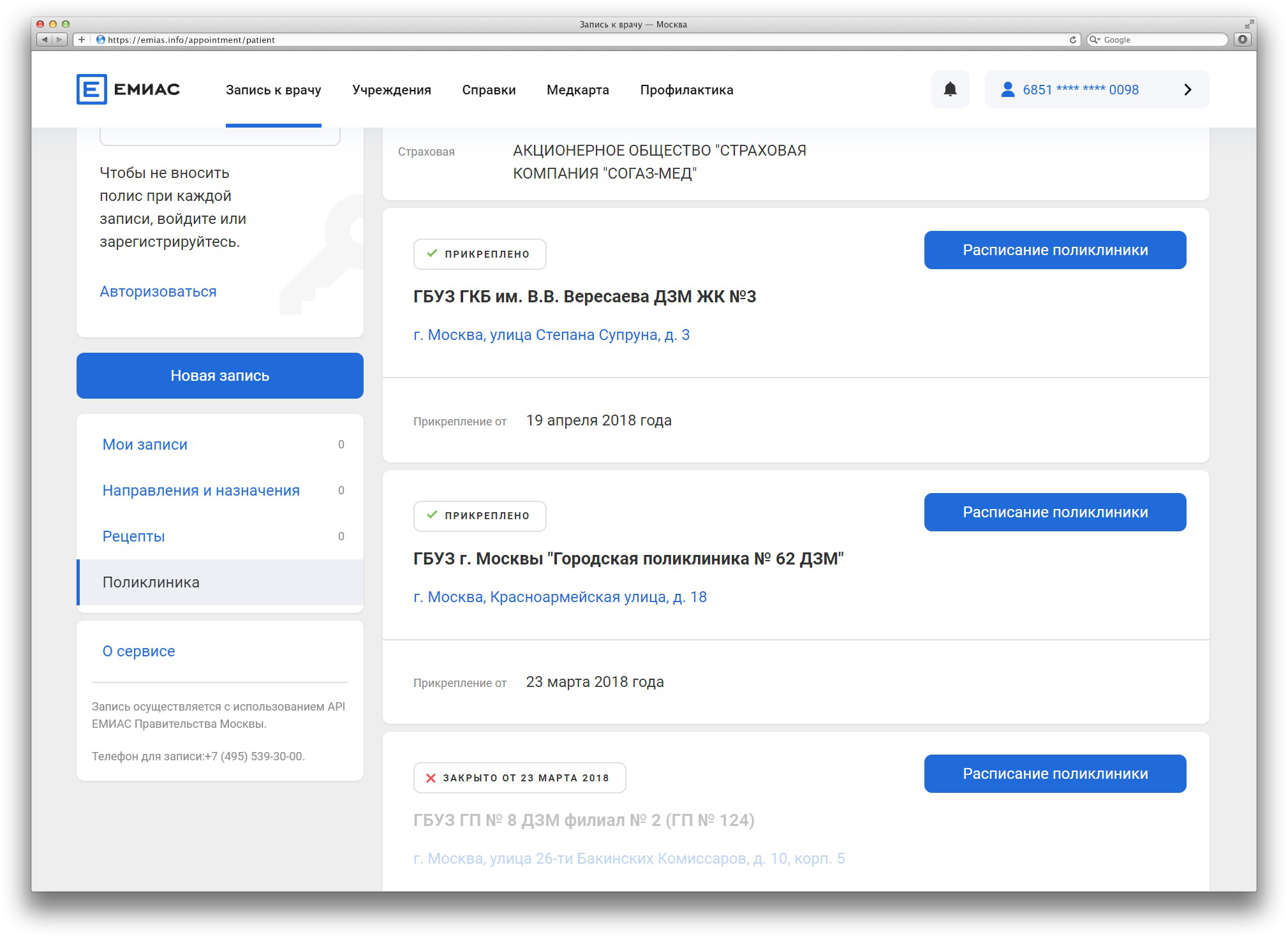The width and height of the screenshot is (1288, 937).
Task: Click the Google search field
Action: coord(1157,40)
